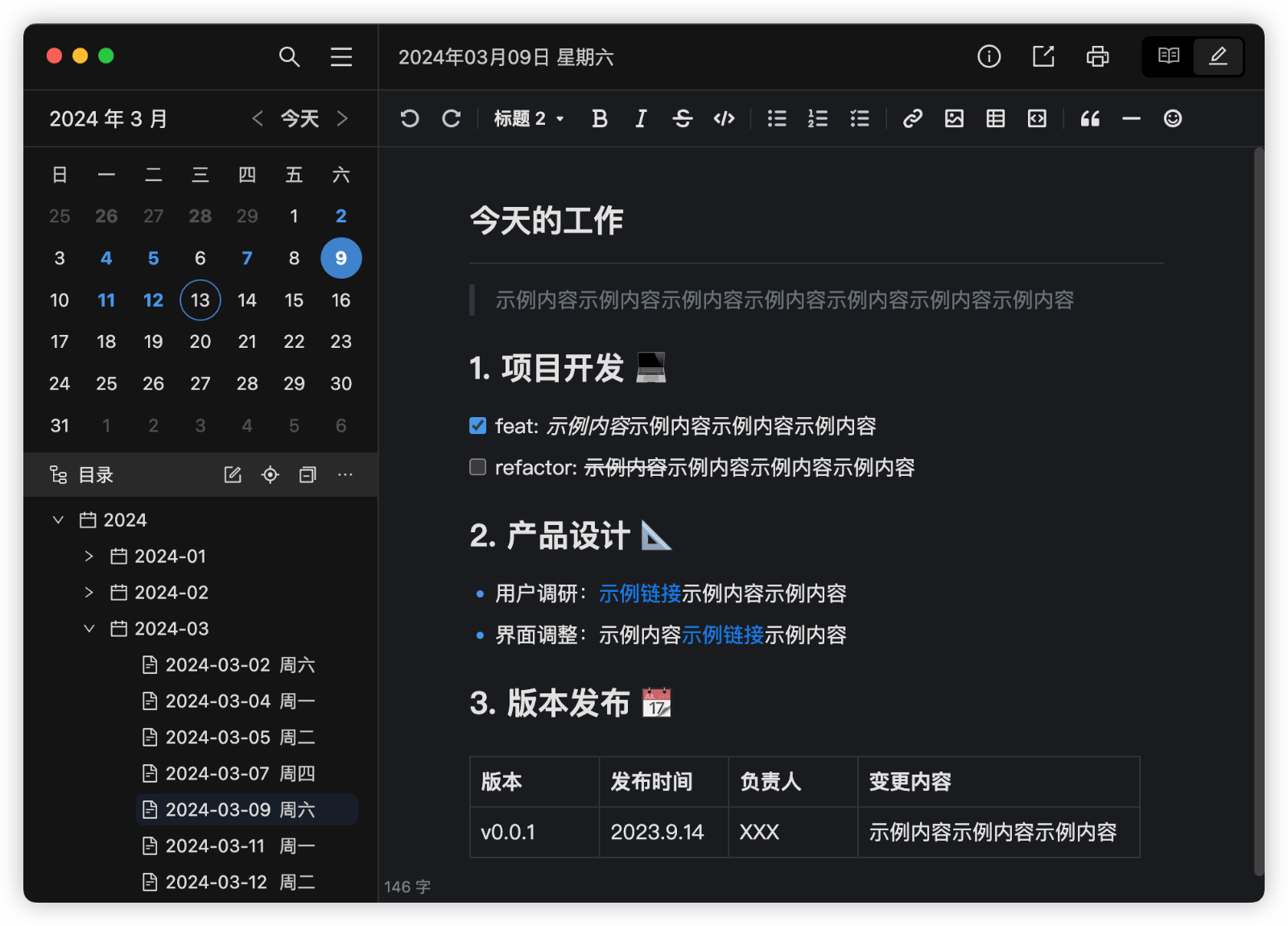Insert a table via the toolbar
This screenshot has width=1288, height=926.
[x=996, y=118]
